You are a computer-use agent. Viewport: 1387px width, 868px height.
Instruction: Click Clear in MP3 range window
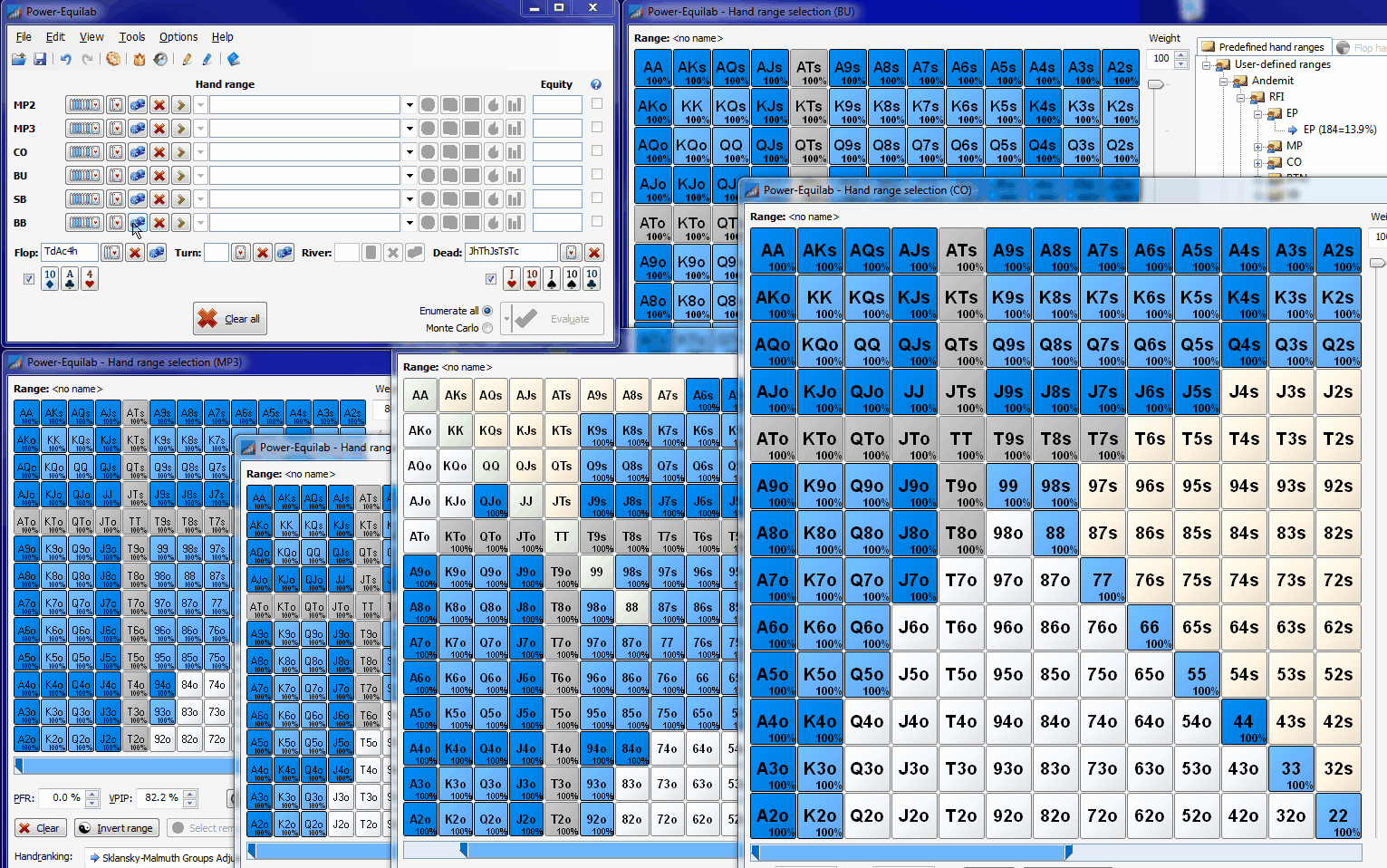(39, 828)
